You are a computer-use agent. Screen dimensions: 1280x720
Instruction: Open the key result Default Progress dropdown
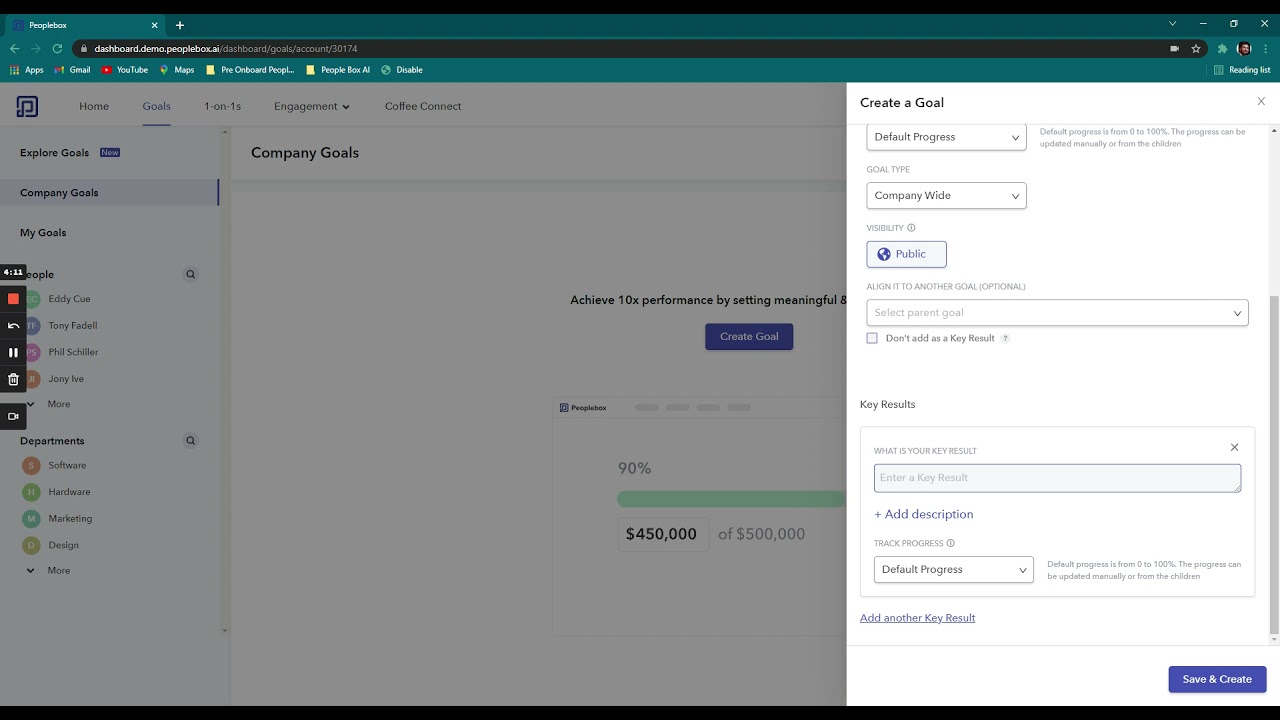[x=953, y=569]
